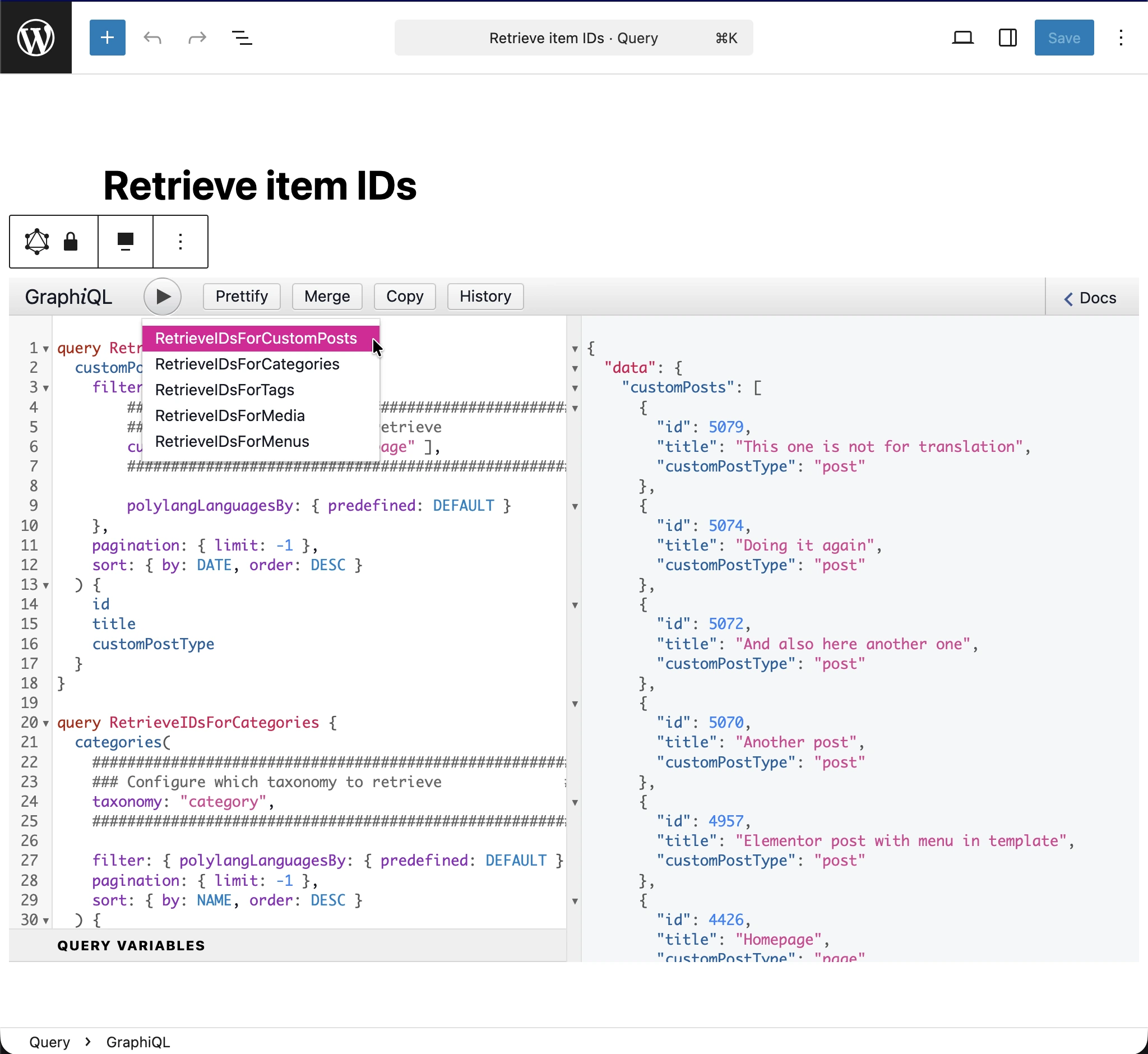Open the device preview icon
The width and height of the screenshot is (1148, 1054).
[x=963, y=38]
